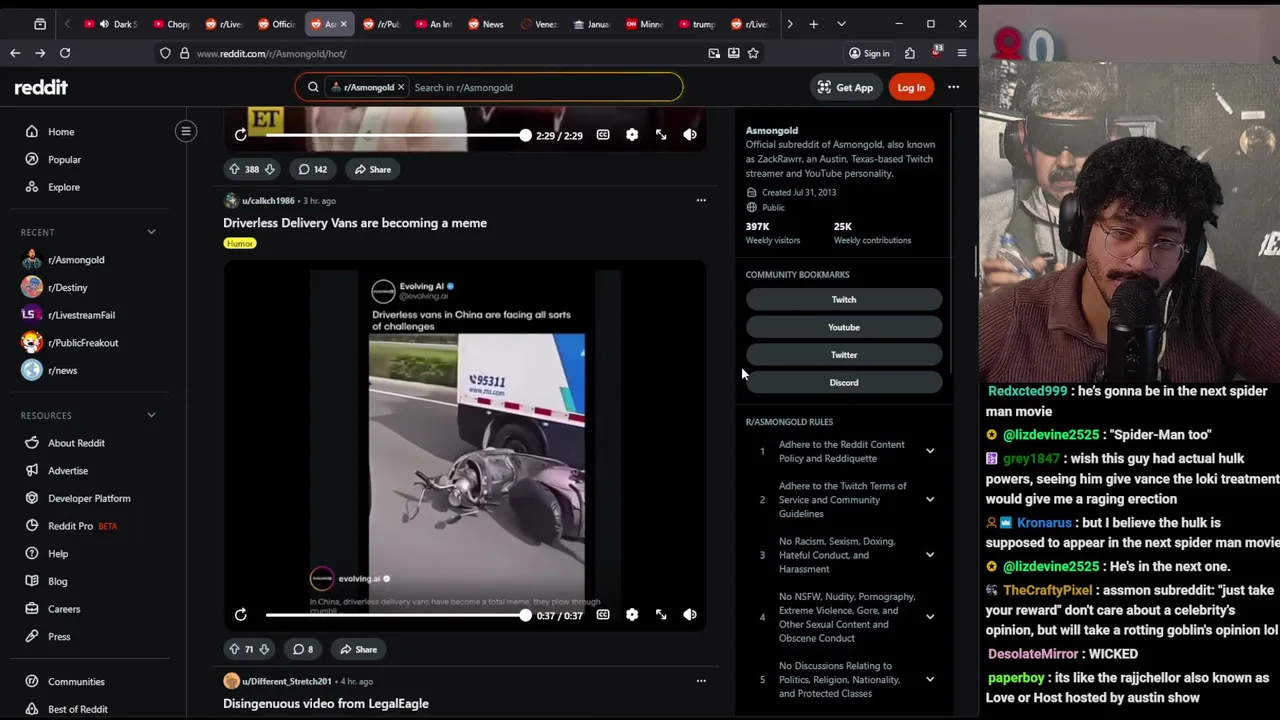Open the Twitch community bookmark

pyautogui.click(x=844, y=299)
